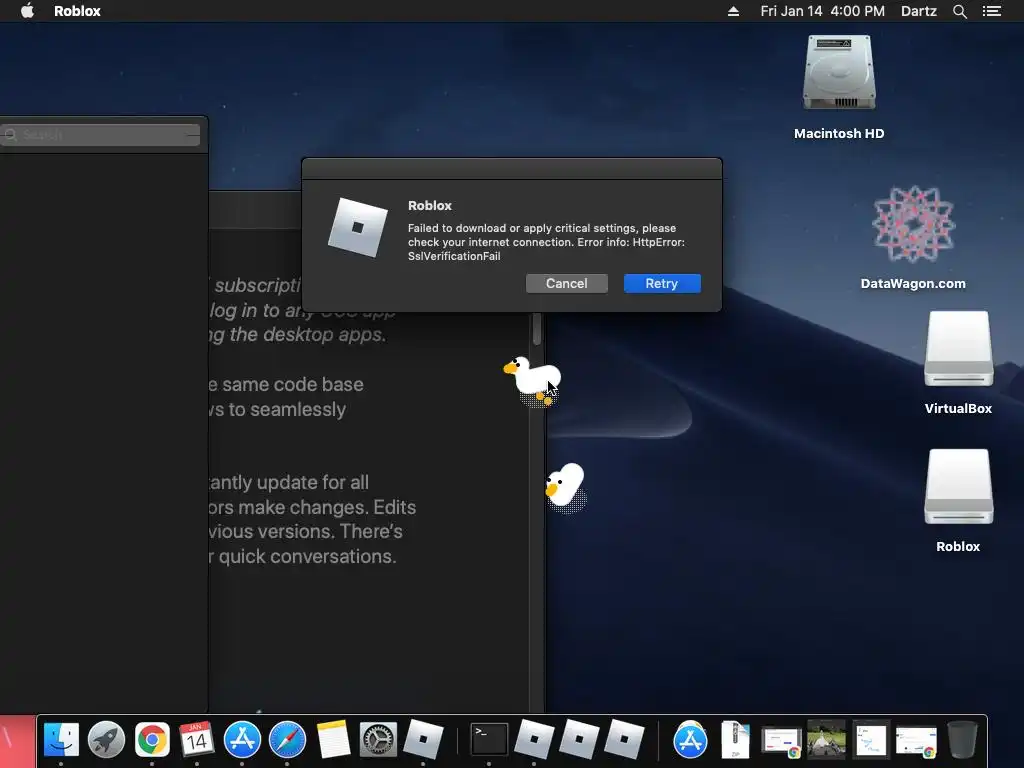This screenshot has width=1024, height=768.
Task: Open App Store icon beside Calendar
Action: coord(242,740)
